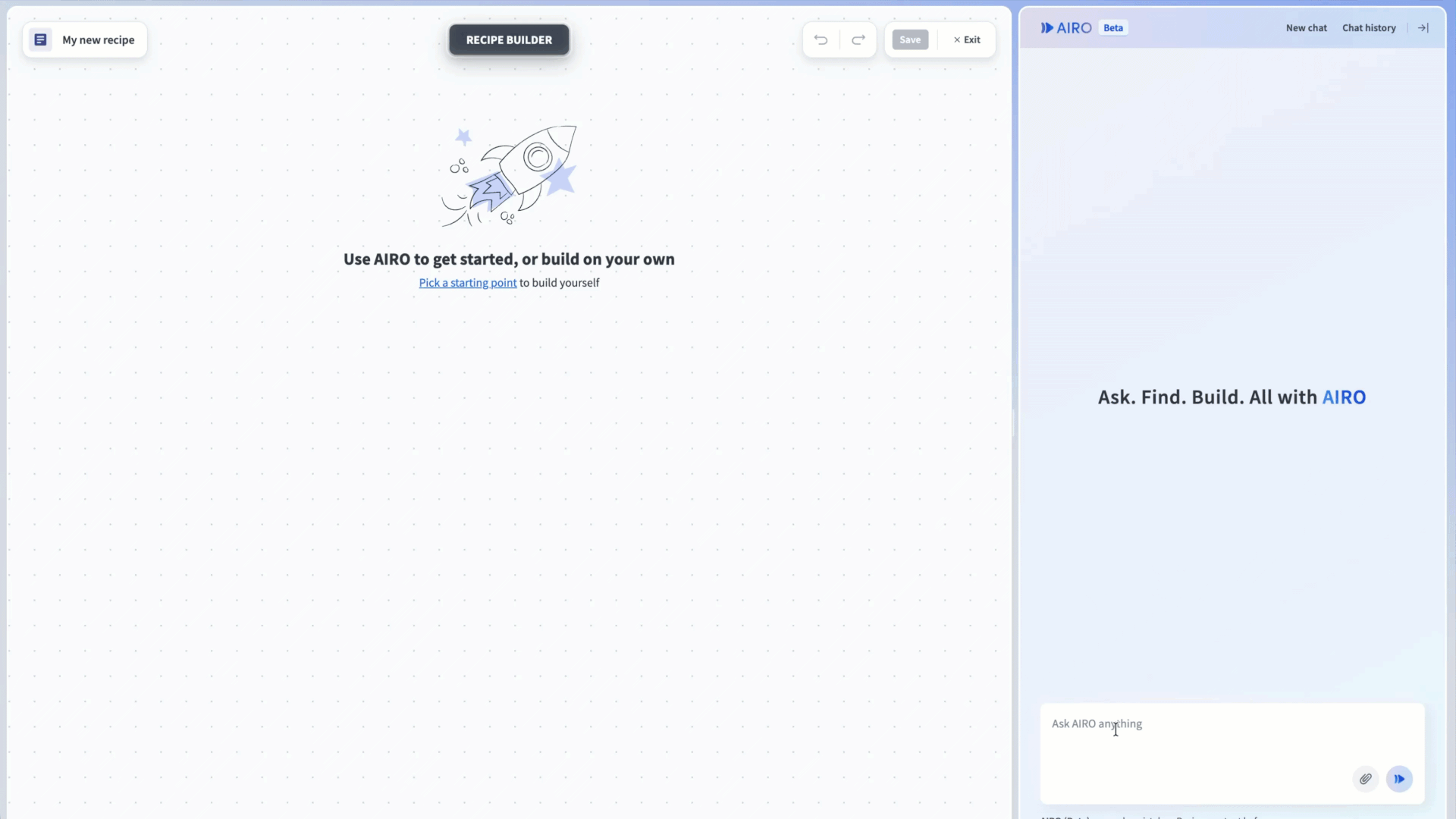
Task: Click the Ask. Find. Build. tagline text
Action: pos(1232,397)
